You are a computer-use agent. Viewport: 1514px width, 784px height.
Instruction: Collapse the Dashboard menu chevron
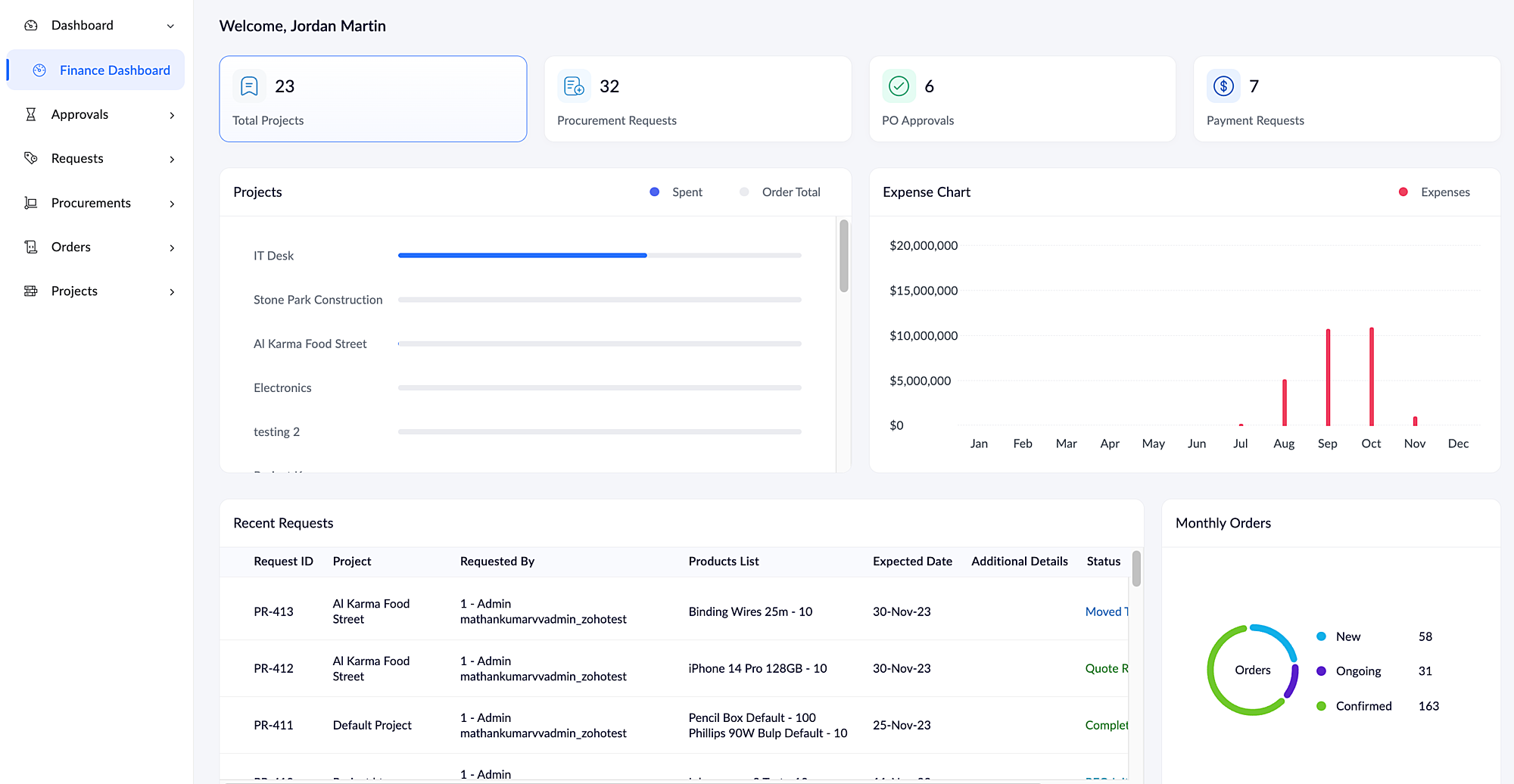(170, 26)
